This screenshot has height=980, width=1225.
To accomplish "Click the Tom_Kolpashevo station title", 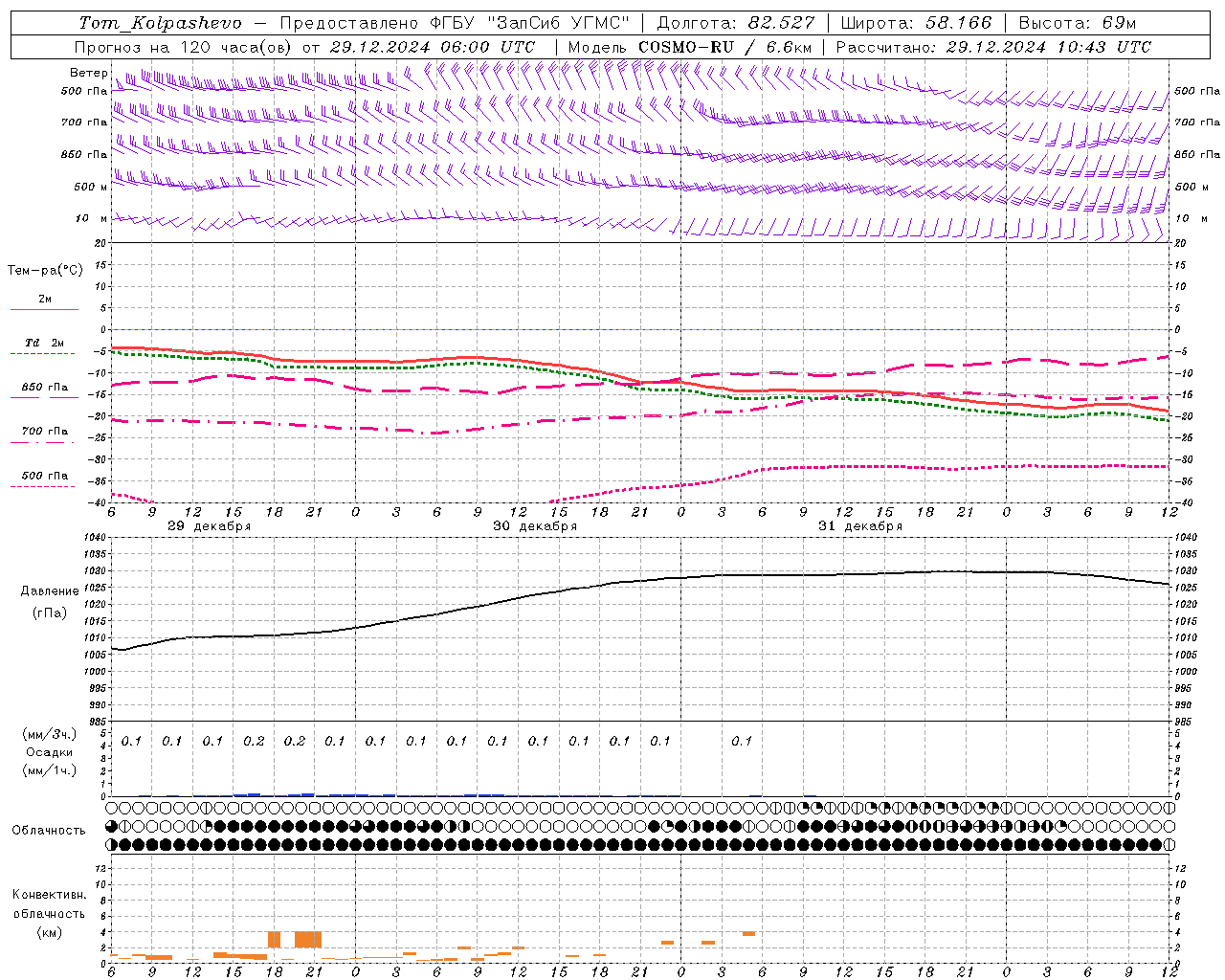I will coord(161,23).
